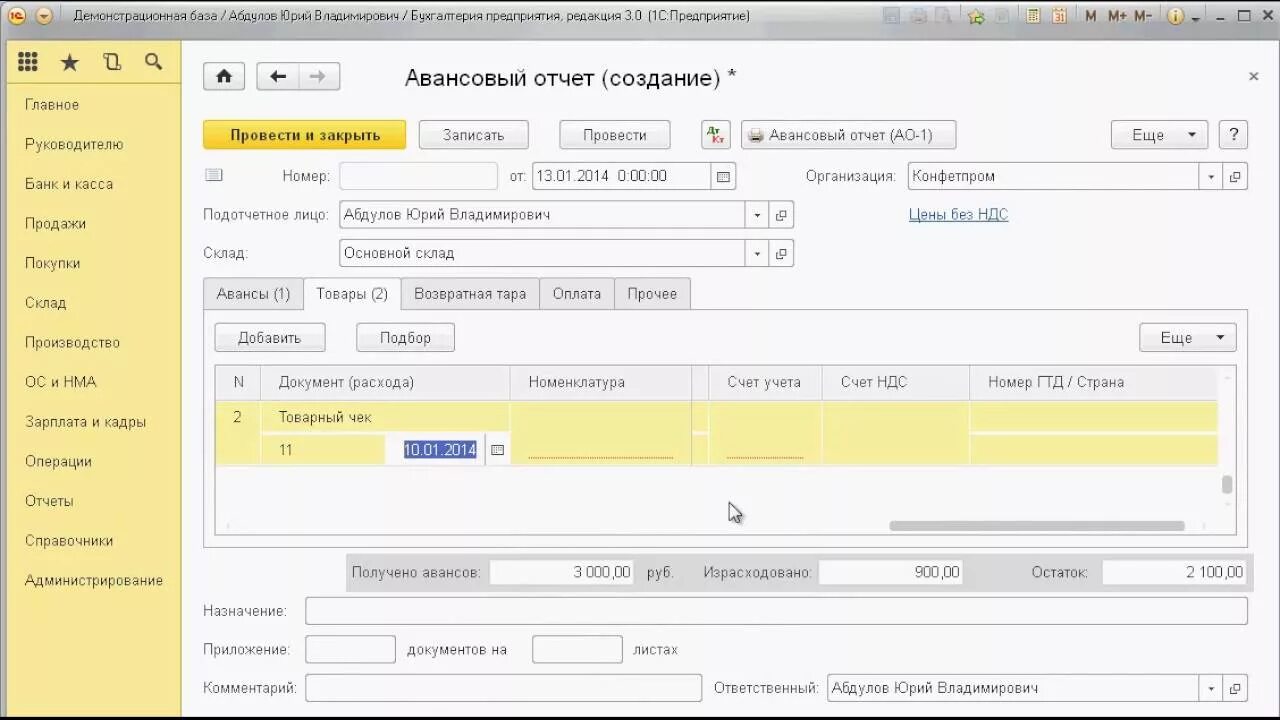
Task: Open calendar picker for the receipt date 10.01.2014
Action: click(x=496, y=450)
